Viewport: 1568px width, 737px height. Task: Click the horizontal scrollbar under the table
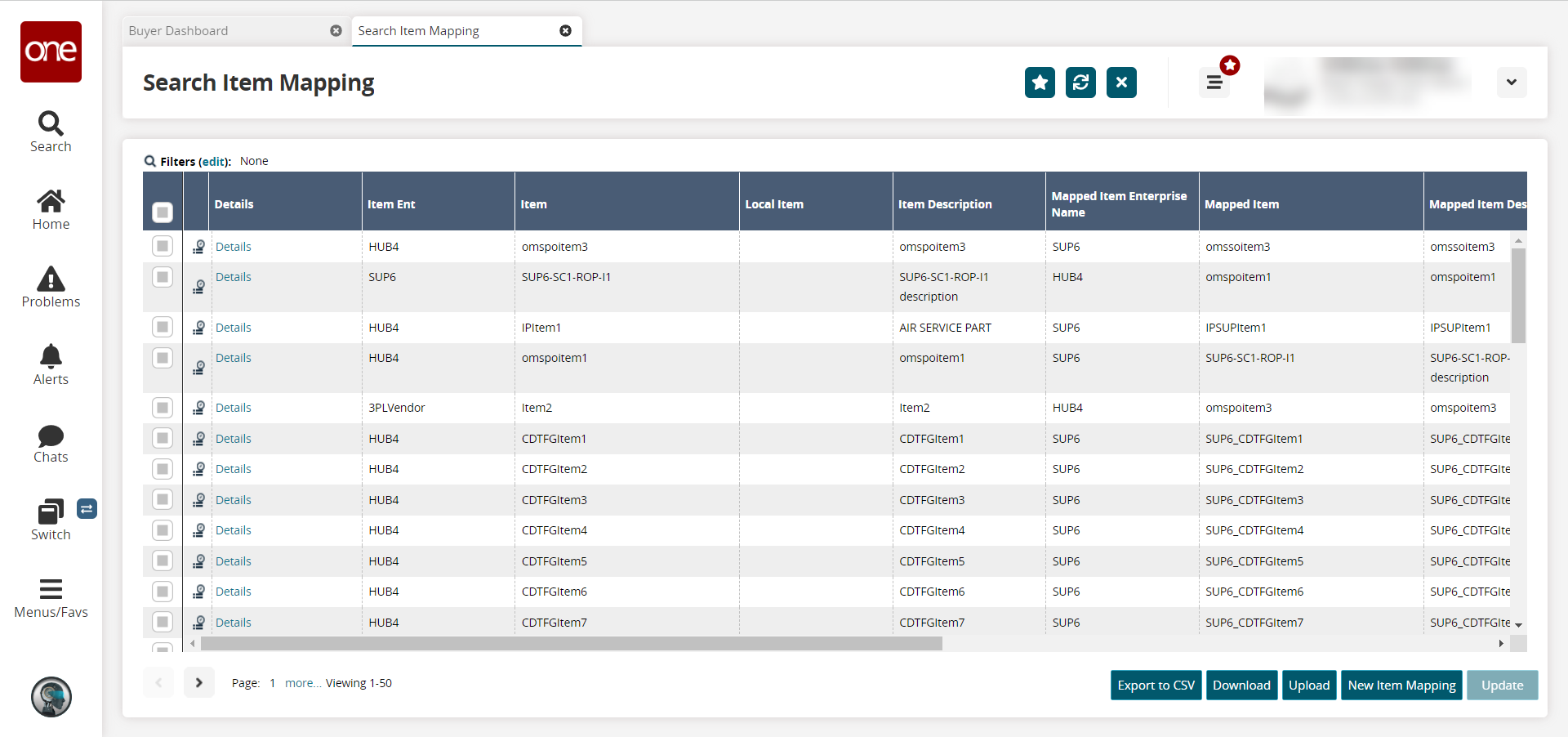pos(572,644)
